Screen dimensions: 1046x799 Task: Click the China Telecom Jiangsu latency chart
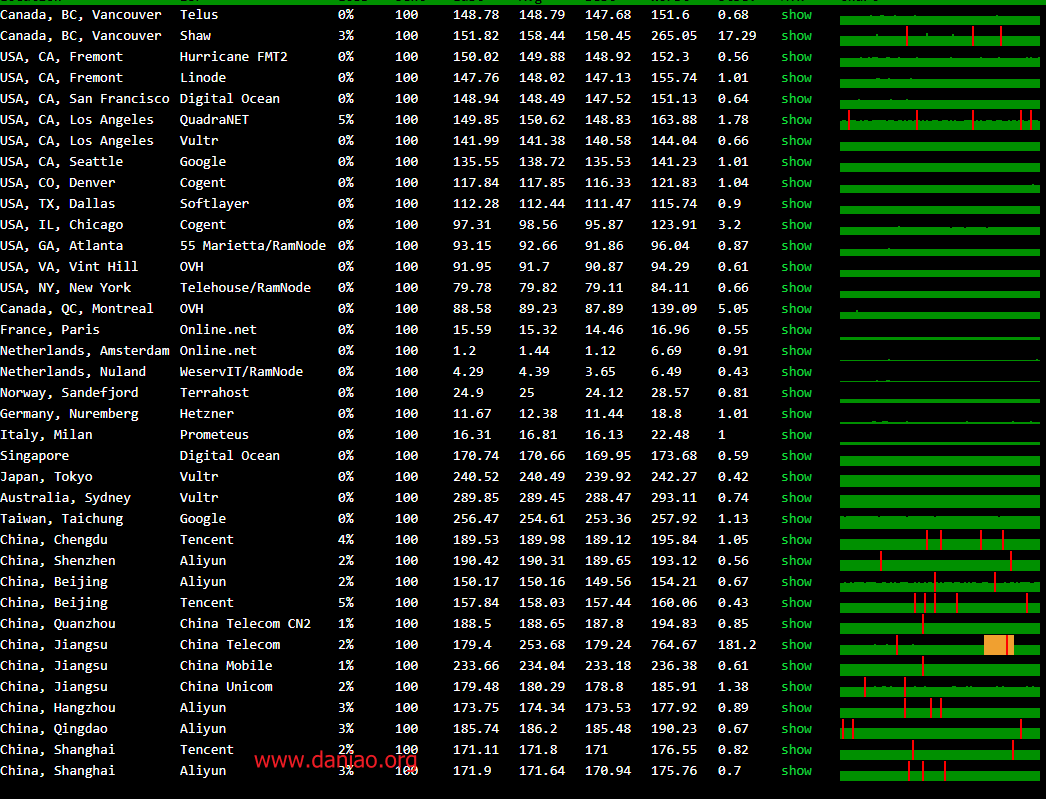pos(939,645)
